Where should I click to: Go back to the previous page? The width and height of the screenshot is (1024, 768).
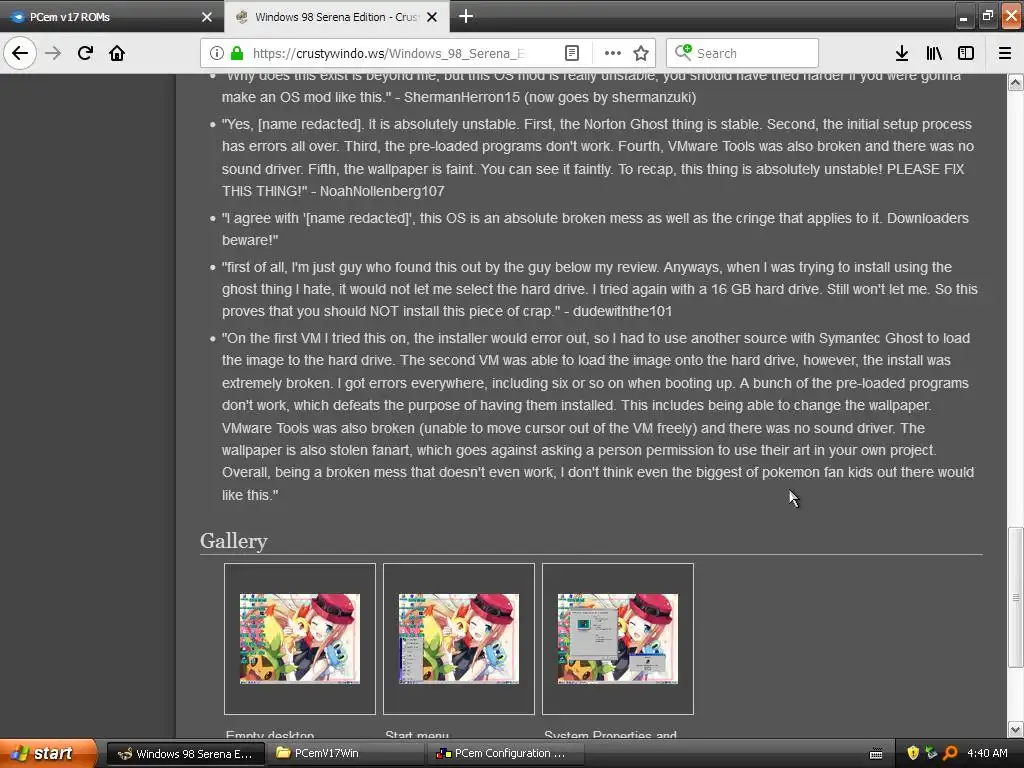(x=20, y=53)
